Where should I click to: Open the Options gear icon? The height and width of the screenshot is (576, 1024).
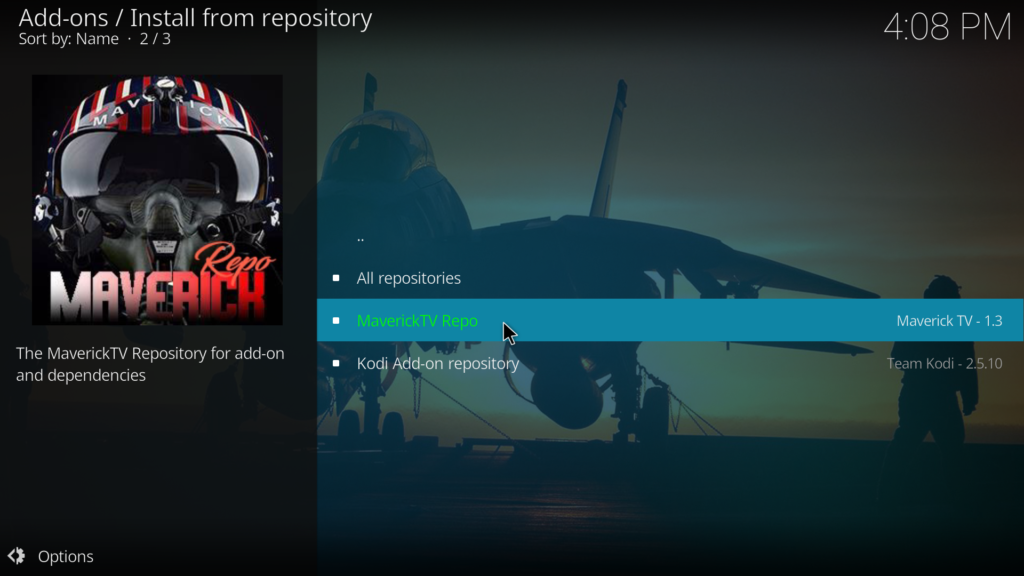(x=16, y=556)
